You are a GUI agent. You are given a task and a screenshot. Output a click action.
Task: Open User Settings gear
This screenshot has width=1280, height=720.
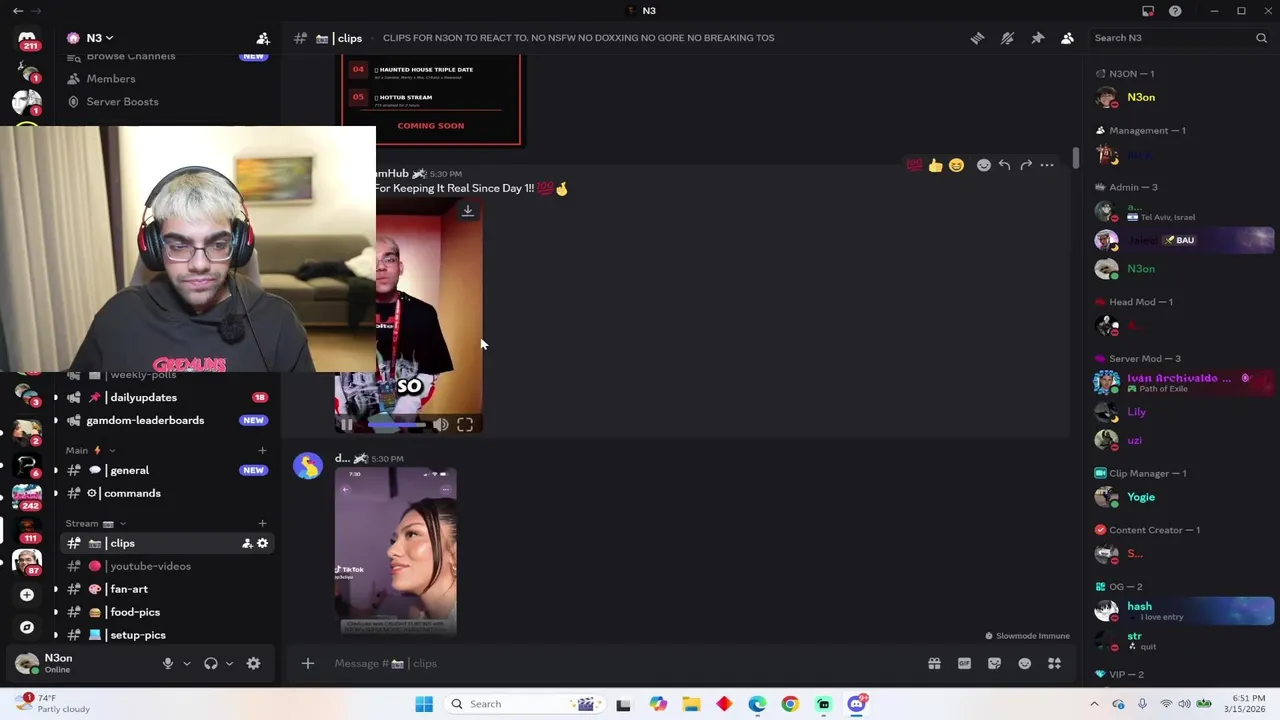tap(253, 663)
